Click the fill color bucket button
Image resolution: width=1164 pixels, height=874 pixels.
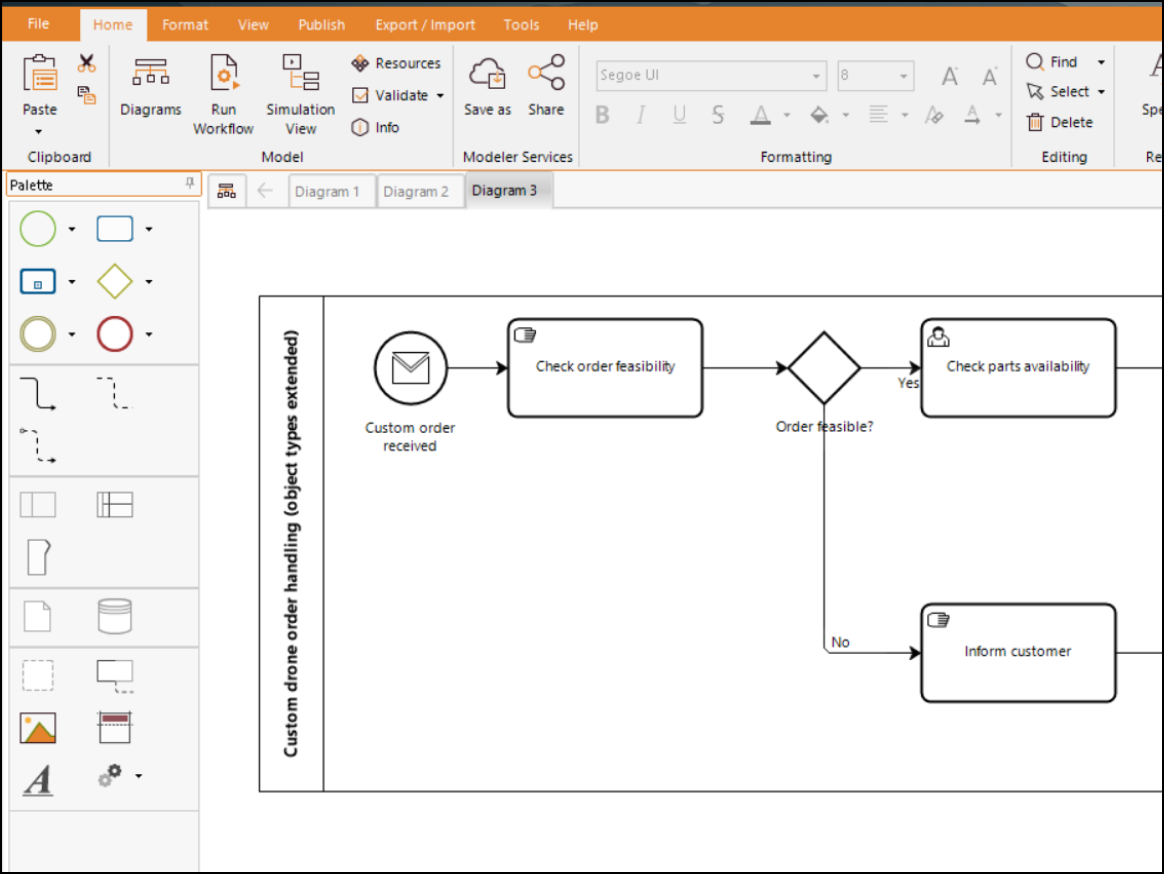coord(819,115)
